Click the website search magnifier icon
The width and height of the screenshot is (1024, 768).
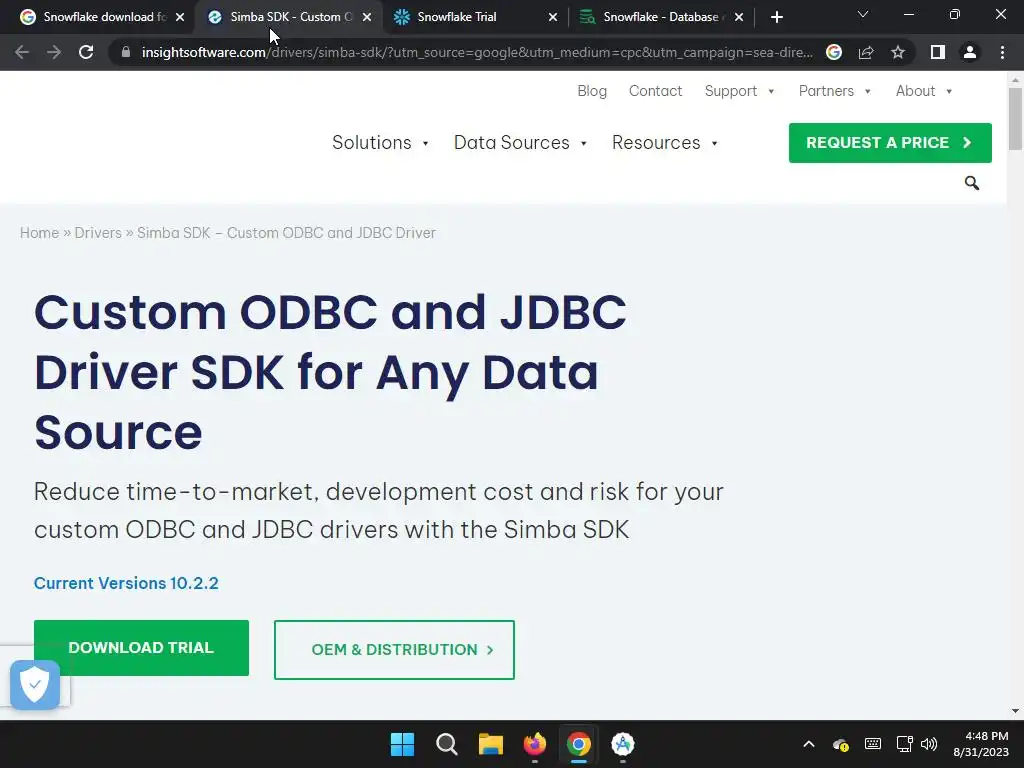tap(972, 184)
